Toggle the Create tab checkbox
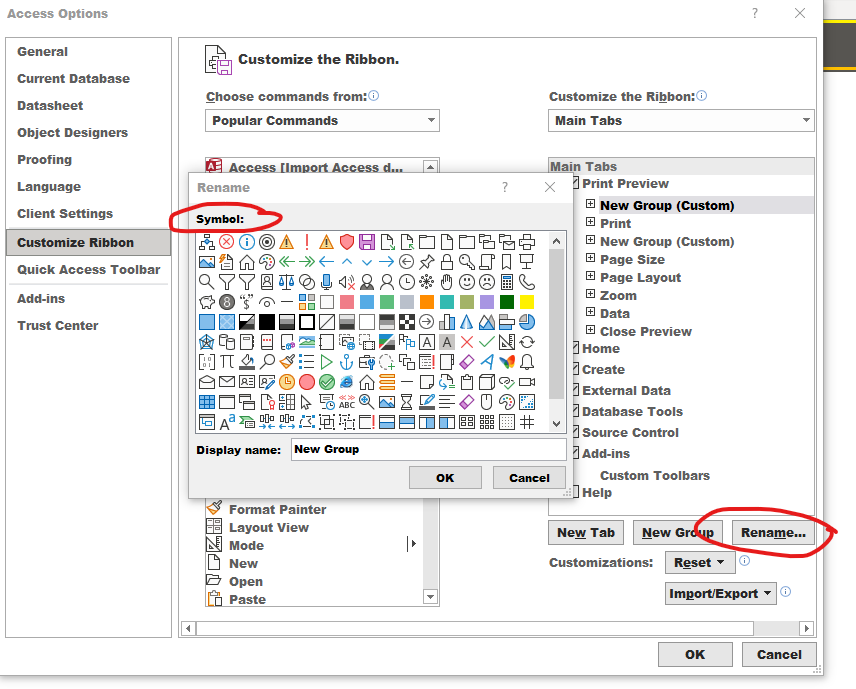The height and width of the screenshot is (689, 856). 575,369
